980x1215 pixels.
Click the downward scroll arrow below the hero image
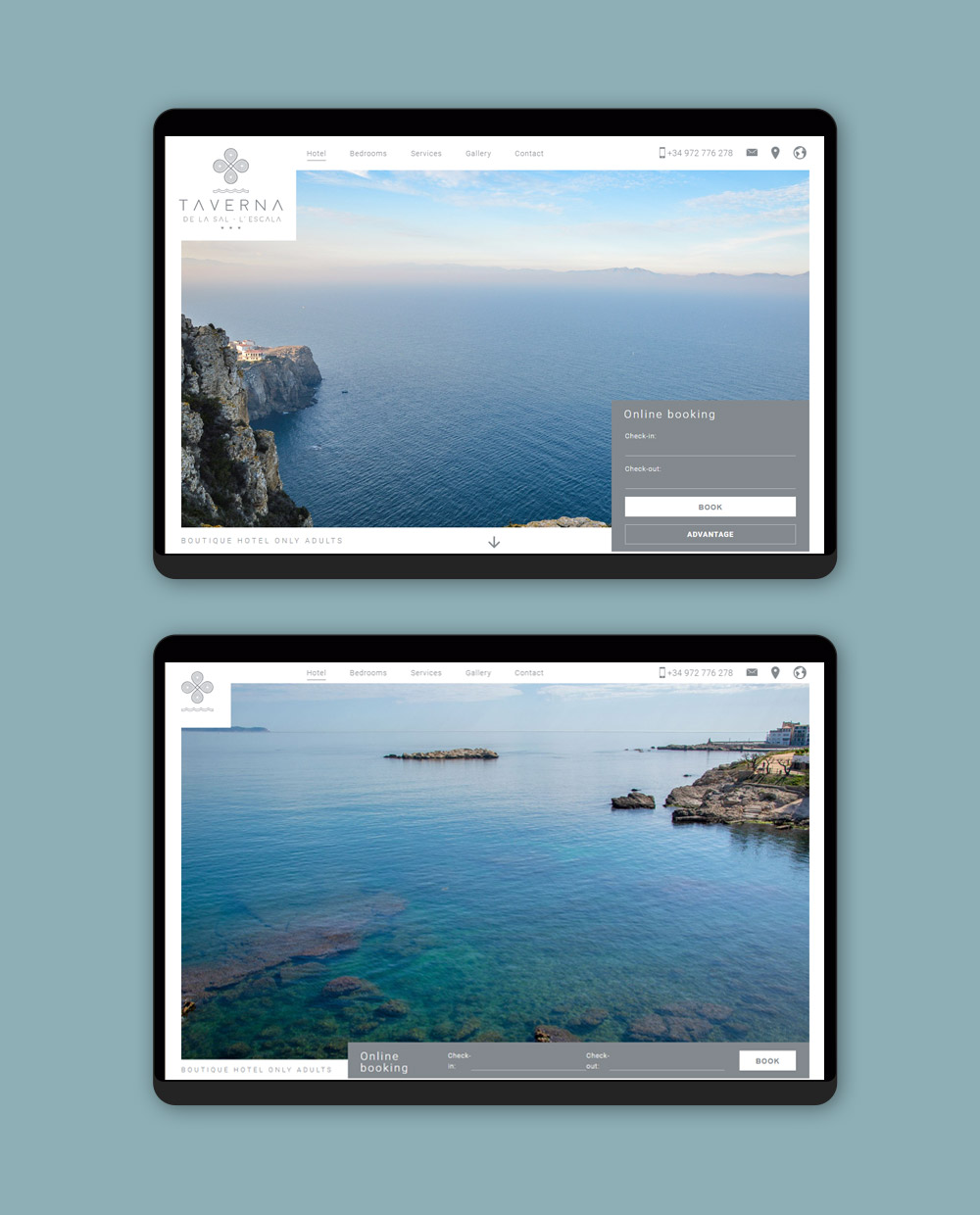click(495, 542)
